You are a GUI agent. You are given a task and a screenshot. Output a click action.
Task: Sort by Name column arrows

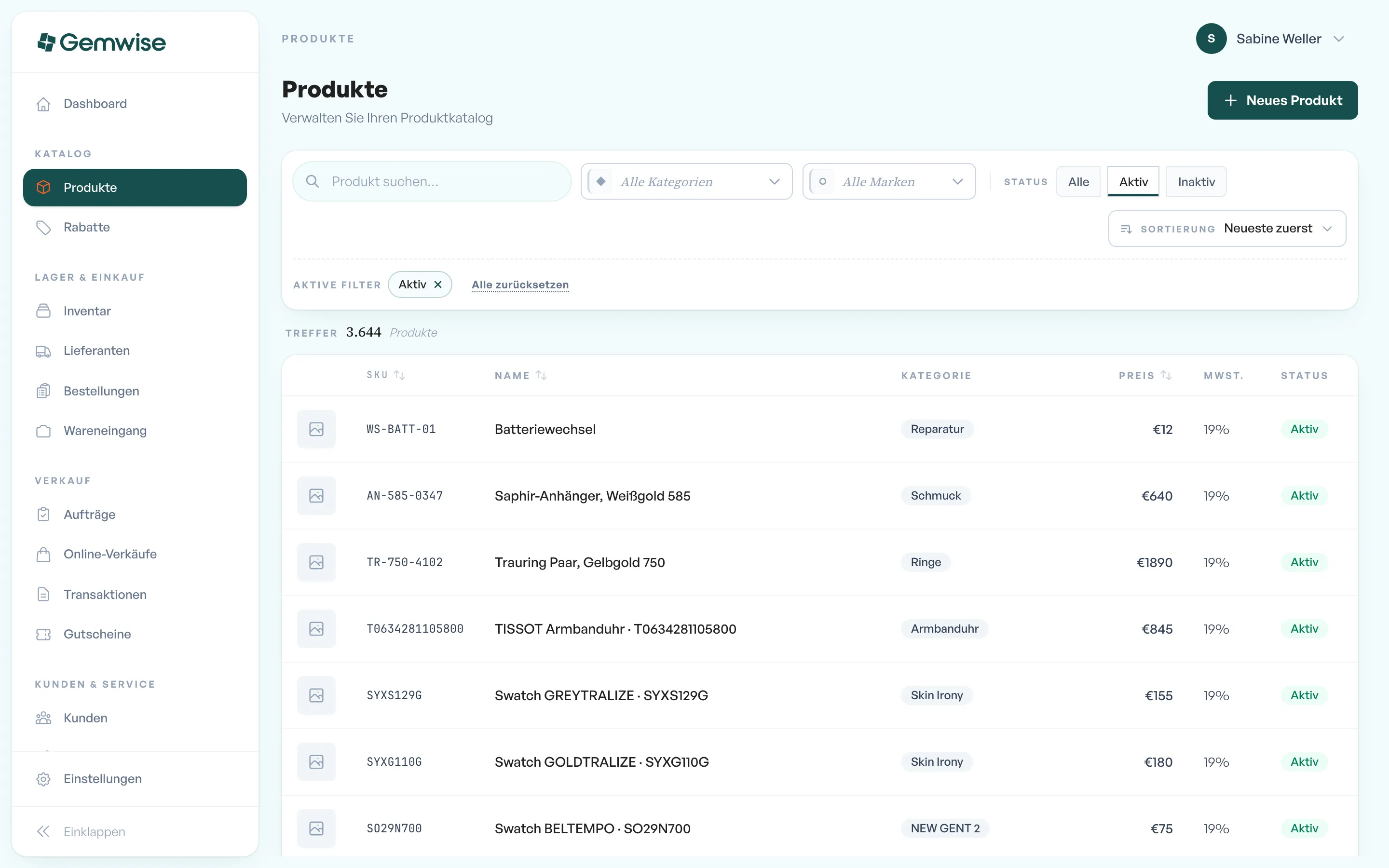pos(541,376)
